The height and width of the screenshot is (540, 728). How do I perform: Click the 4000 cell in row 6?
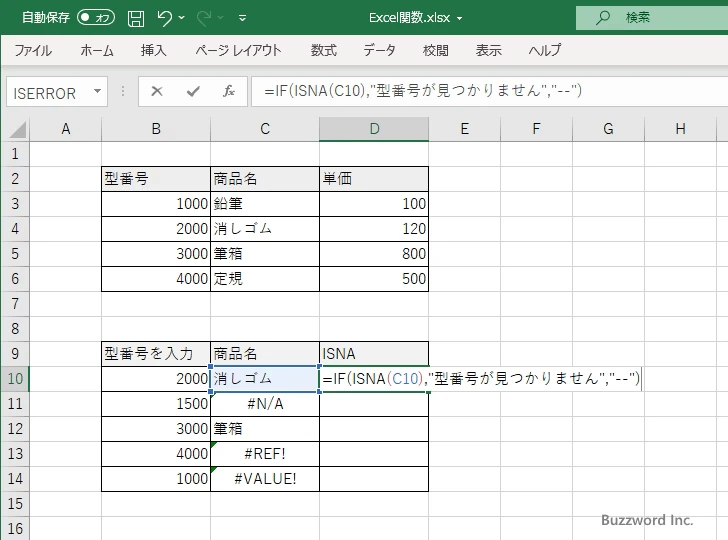click(x=156, y=279)
